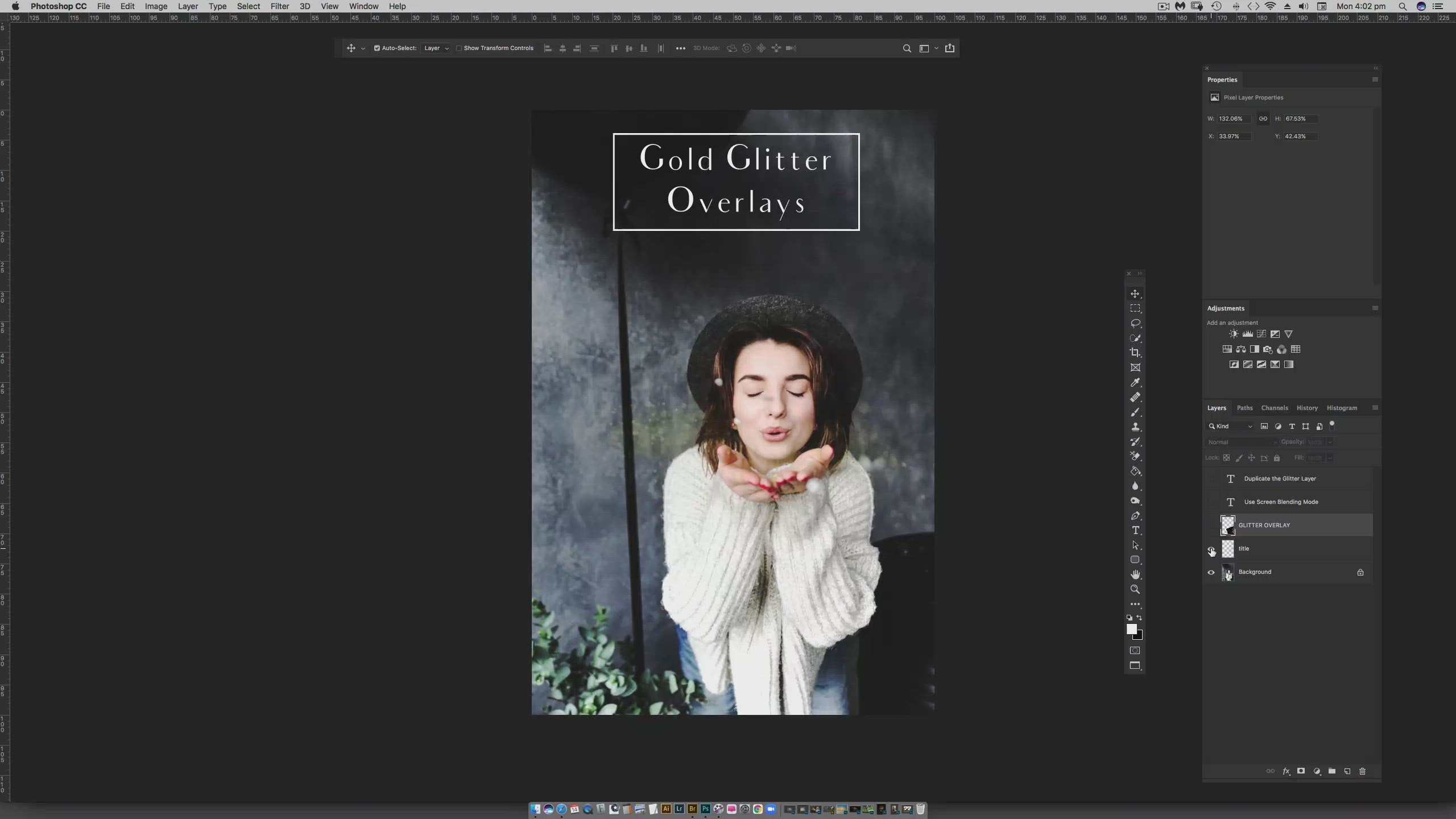Hide the Background layer
1456x819 pixels.
(x=1211, y=572)
